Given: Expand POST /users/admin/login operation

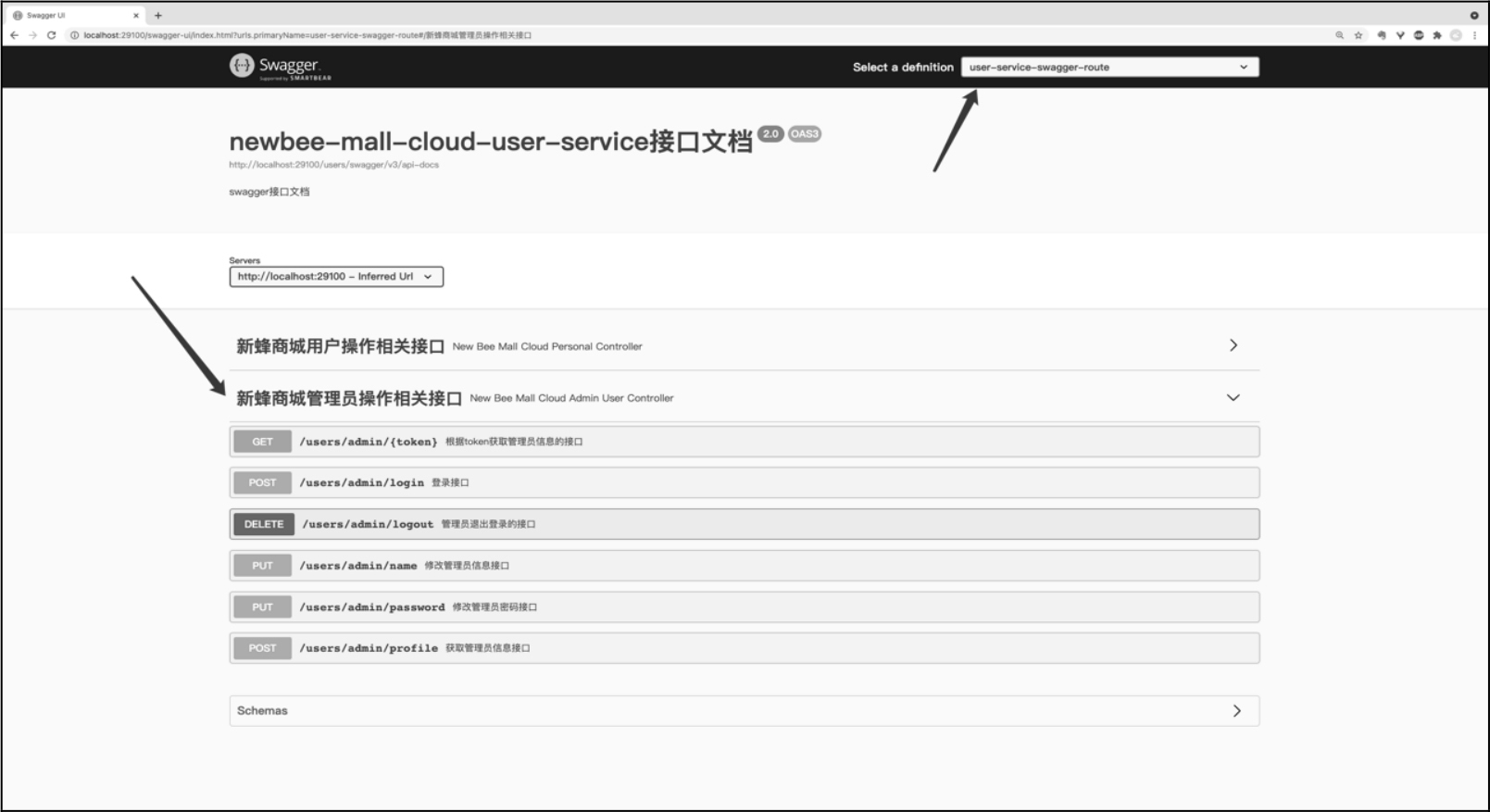Looking at the screenshot, I should pos(745,482).
